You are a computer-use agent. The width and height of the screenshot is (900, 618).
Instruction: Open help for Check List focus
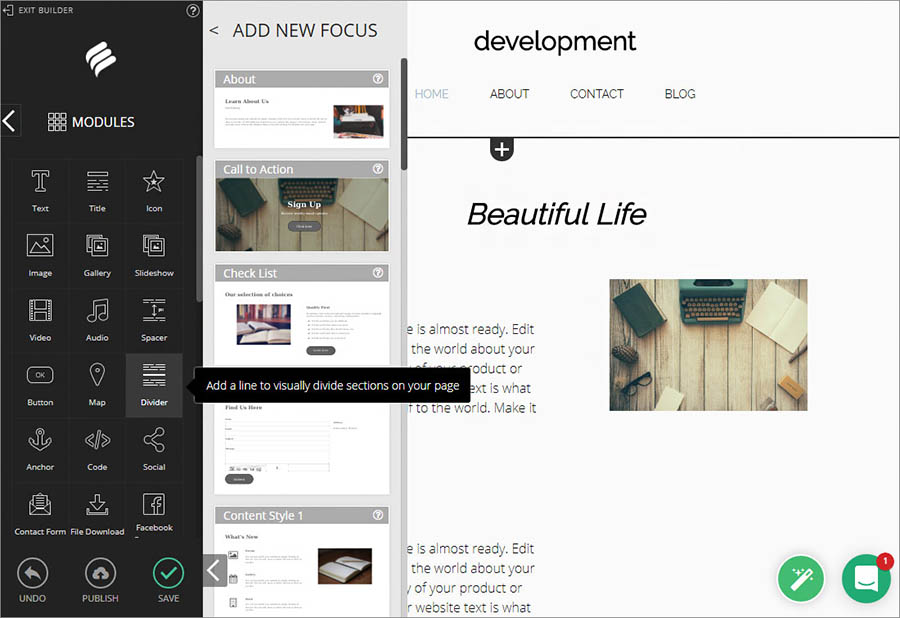click(x=378, y=273)
